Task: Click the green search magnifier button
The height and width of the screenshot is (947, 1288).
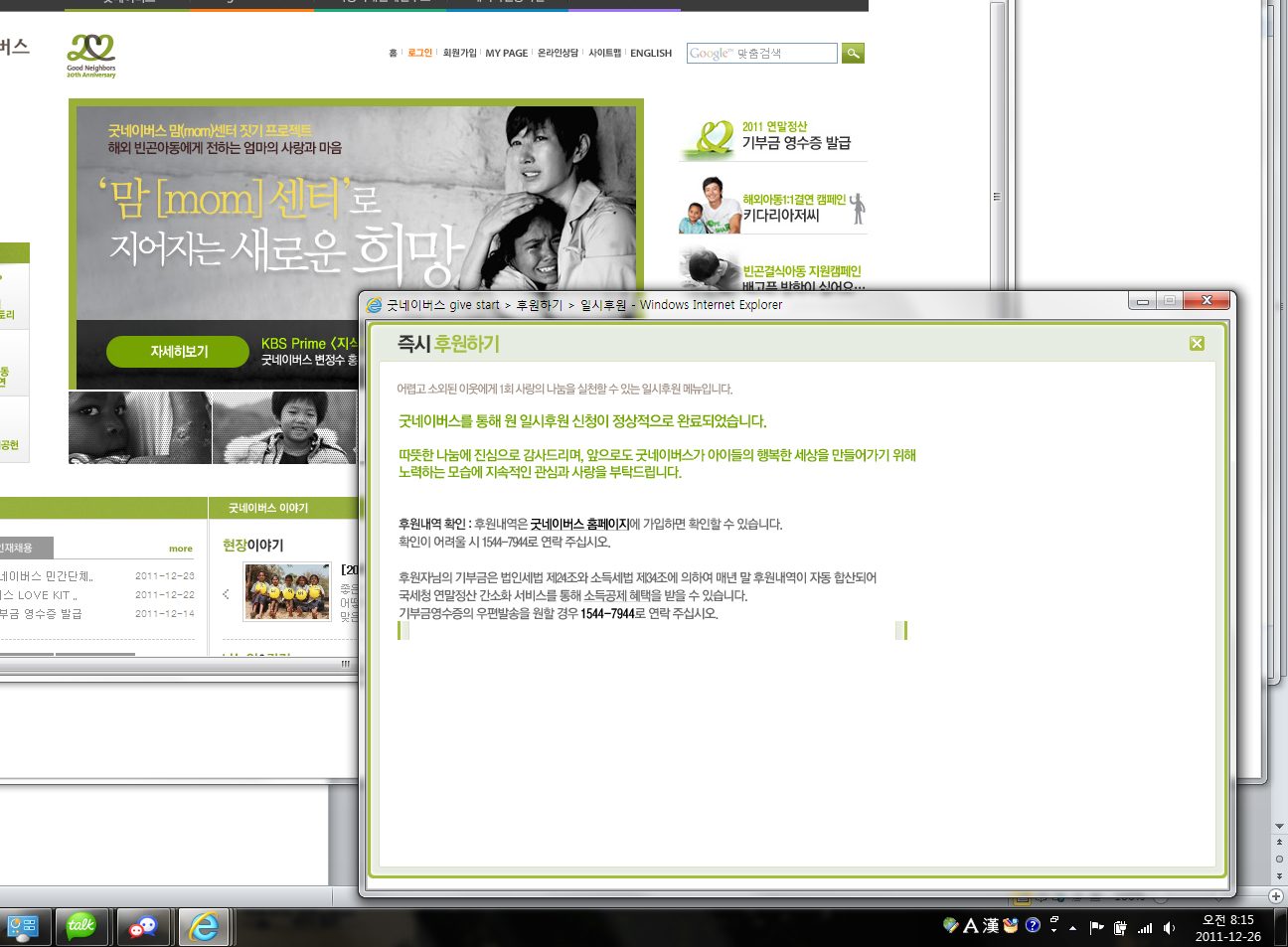Action: 853,53
